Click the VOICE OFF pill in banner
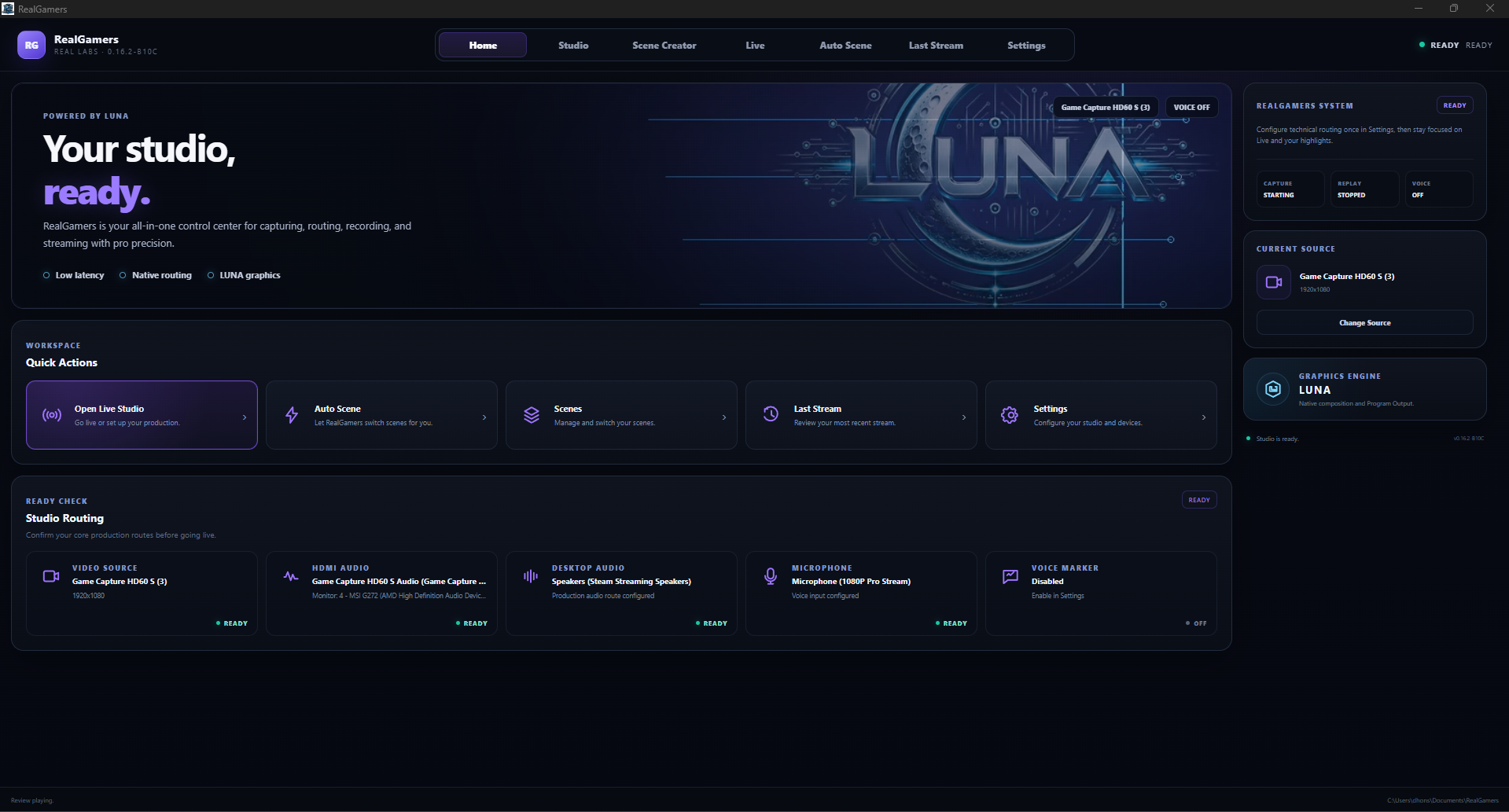The height and width of the screenshot is (812, 1509). click(x=1191, y=107)
